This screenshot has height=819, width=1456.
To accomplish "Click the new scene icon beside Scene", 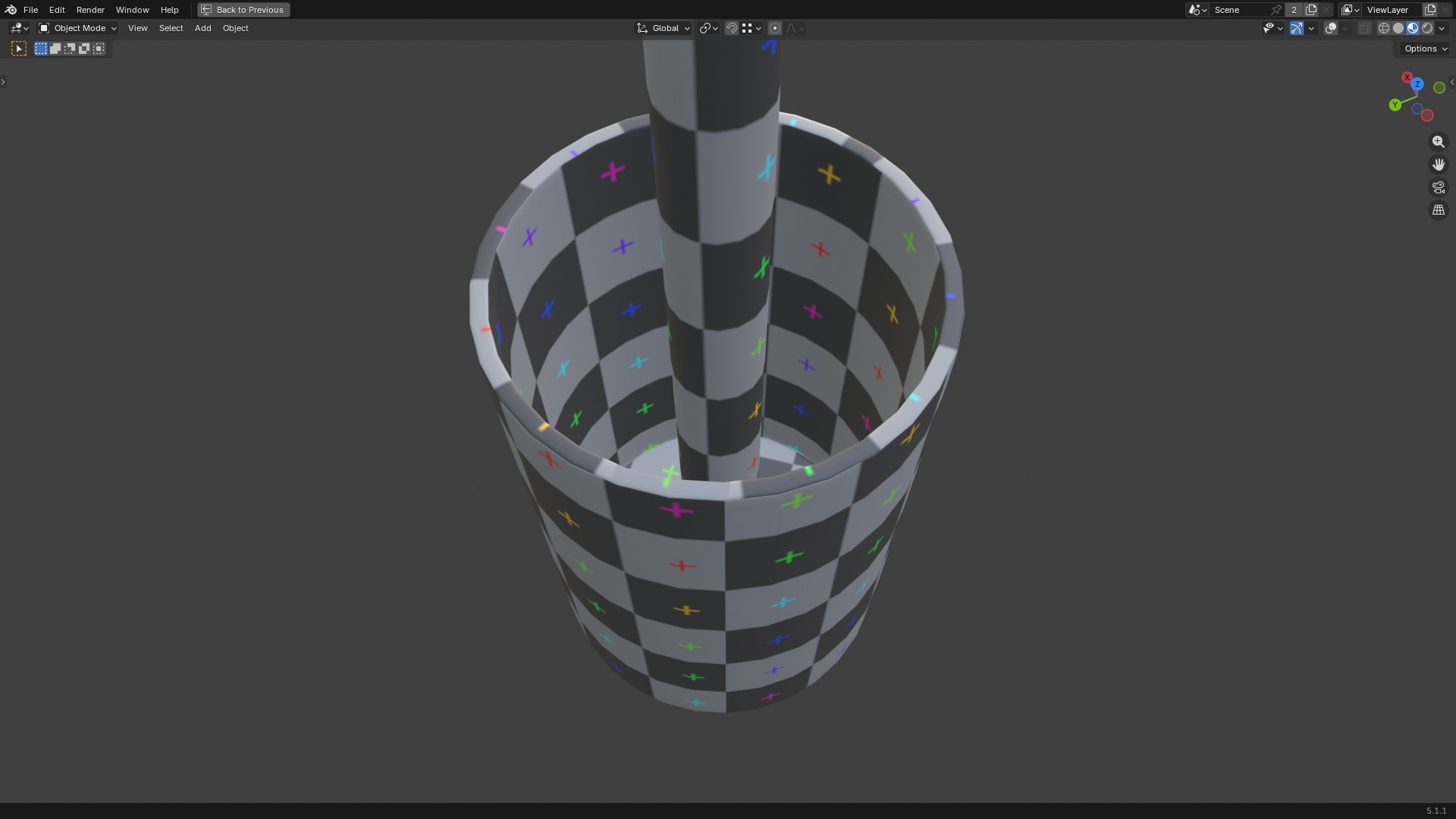I will pos(1311,10).
